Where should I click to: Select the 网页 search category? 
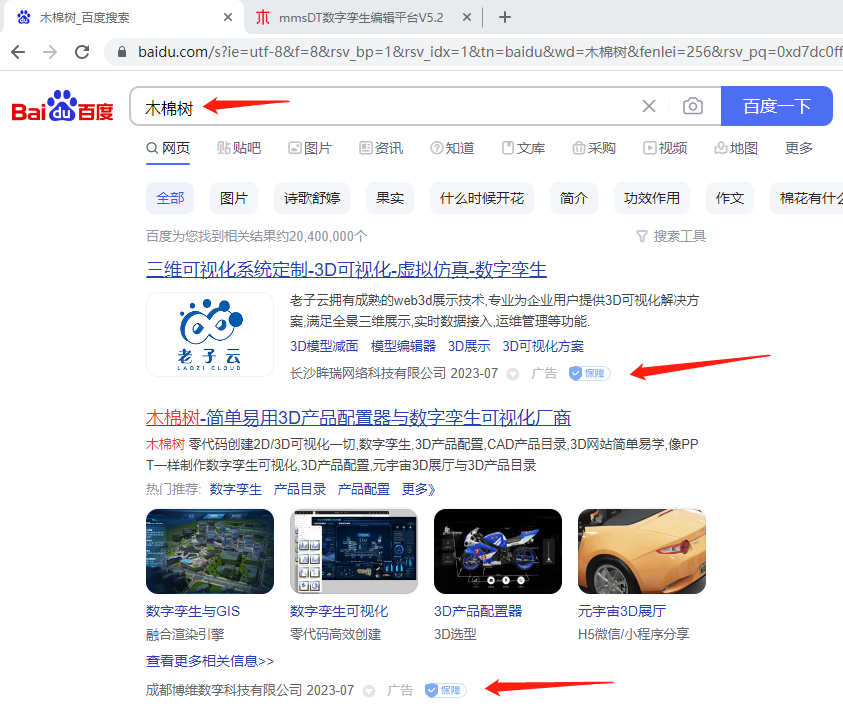coord(168,148)
